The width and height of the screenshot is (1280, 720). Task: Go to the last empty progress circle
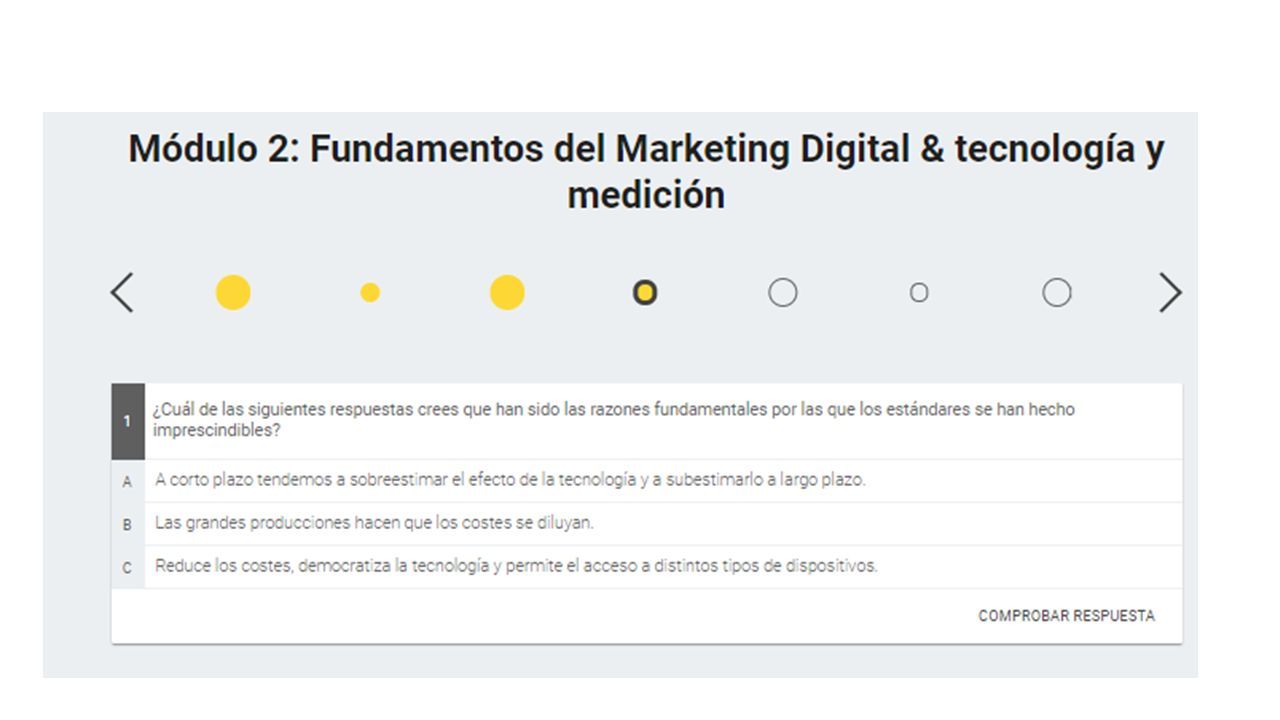[x=1057, y=293]
